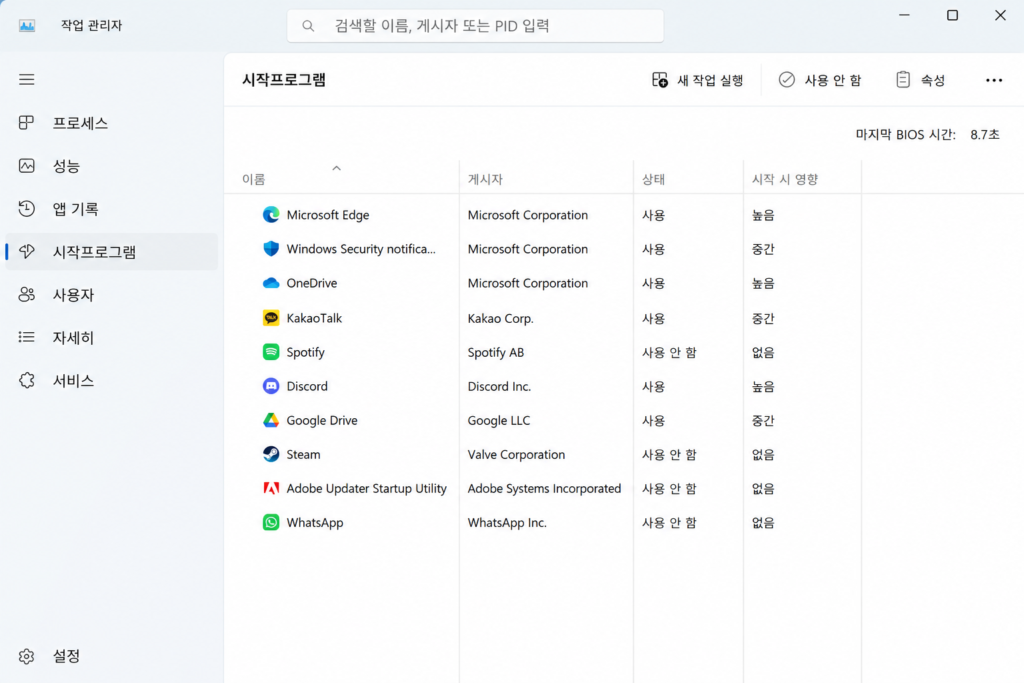The width and height of the screenshot is (1024, 683).
Task: Select Adobe Updater Startup Utility row name
Action: (x=366, y=488)
